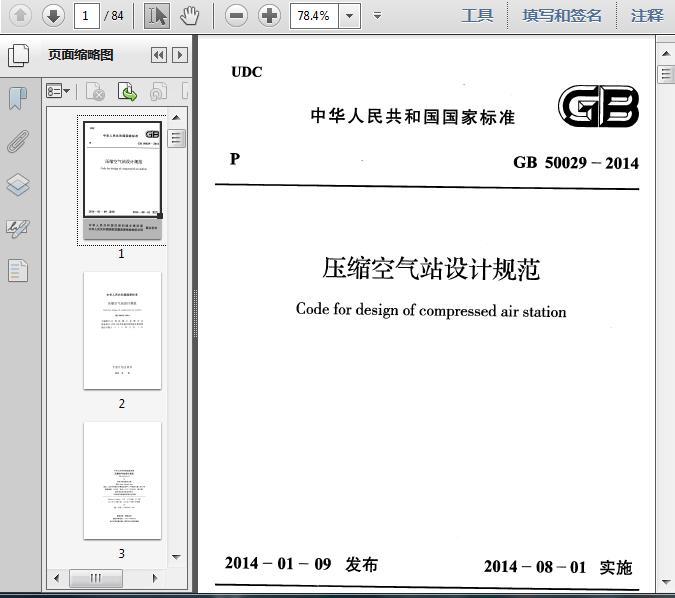Go to previous page with up arrow
The width and height of the screenshot is (675, 598).
(x=20, y=16)
